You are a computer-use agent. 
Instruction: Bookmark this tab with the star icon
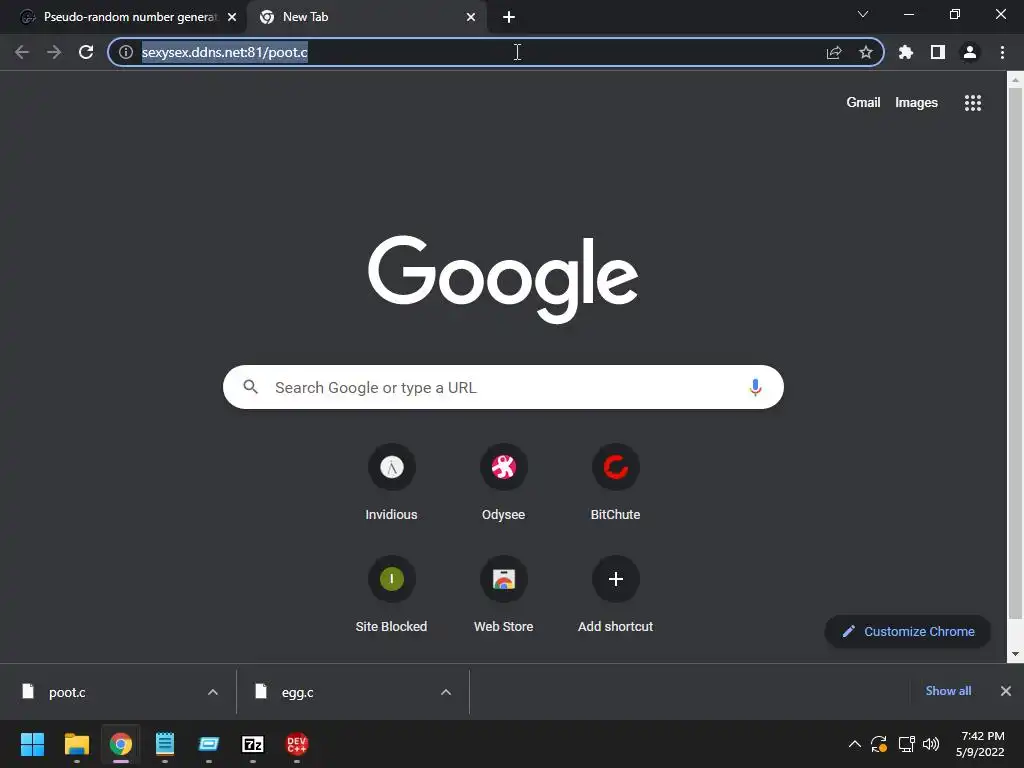click(x=866, y=52)
